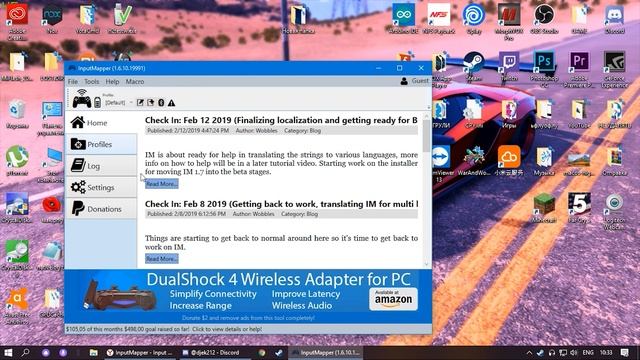
Task: Open the Help menu
Action: [112, 82]
